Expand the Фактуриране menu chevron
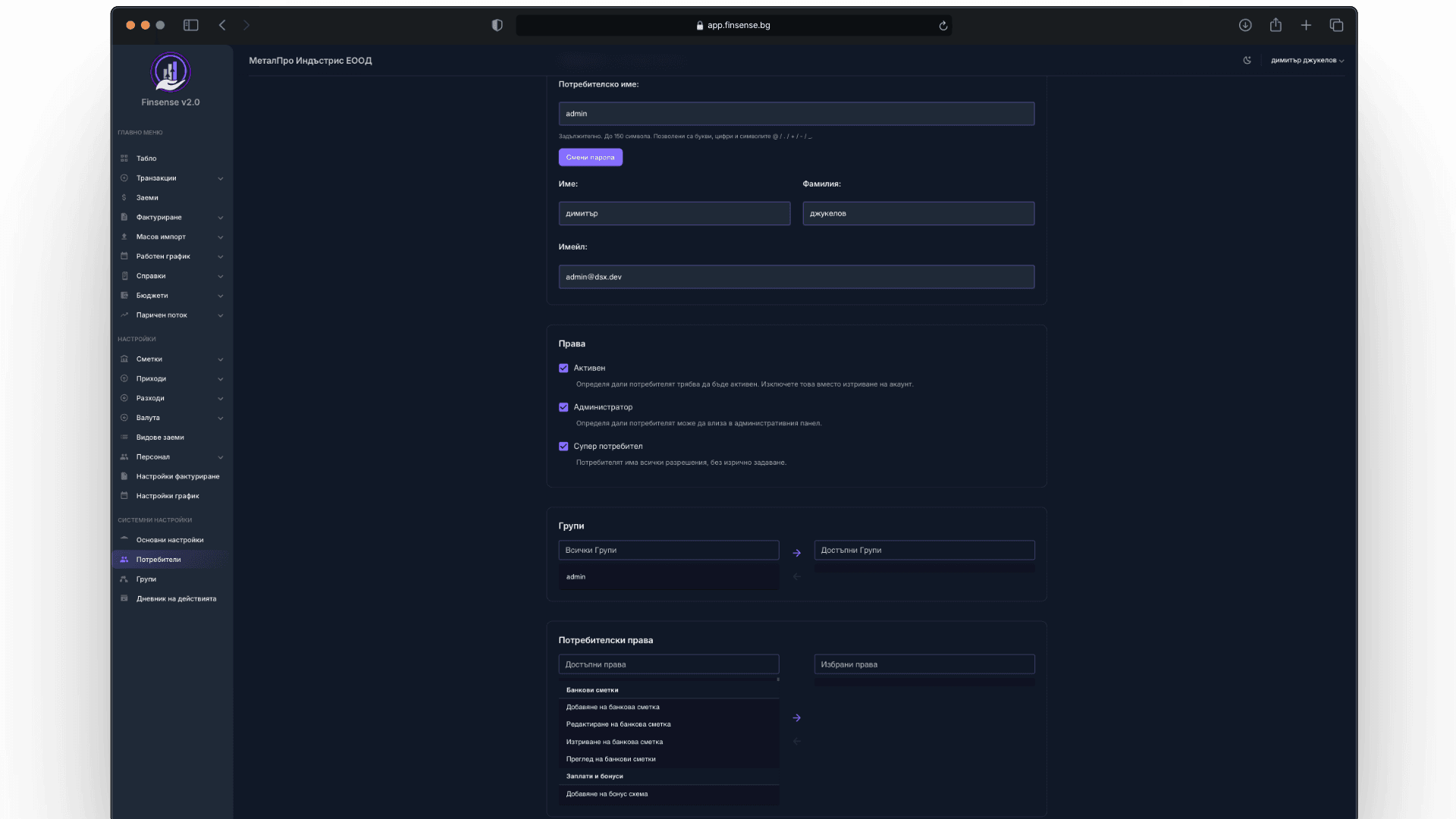Image resolution: width=1456 pixels, height=819 pixels. 221,218
